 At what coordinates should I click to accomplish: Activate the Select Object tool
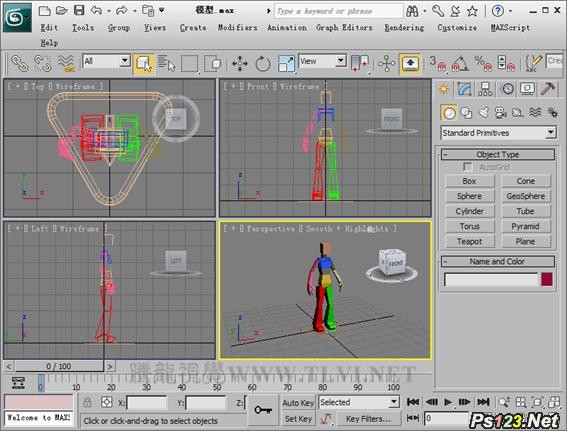(144, 64)
